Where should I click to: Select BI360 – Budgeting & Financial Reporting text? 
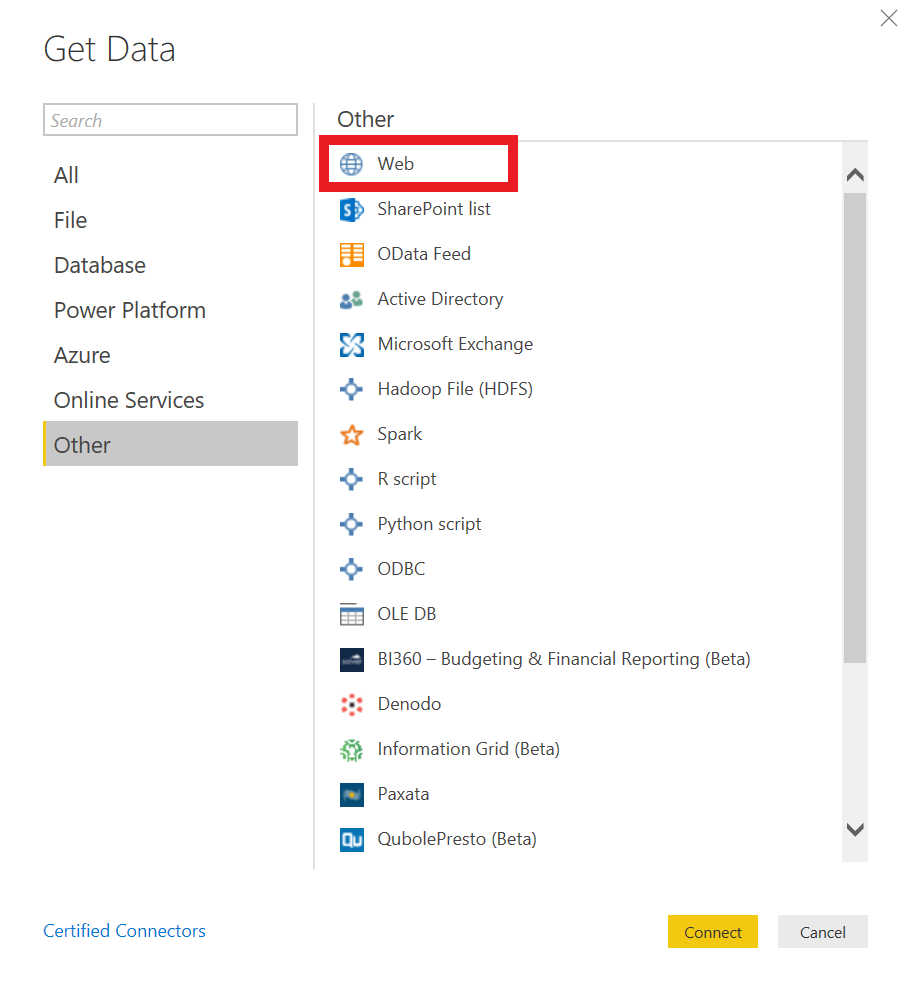coord(564,659)
